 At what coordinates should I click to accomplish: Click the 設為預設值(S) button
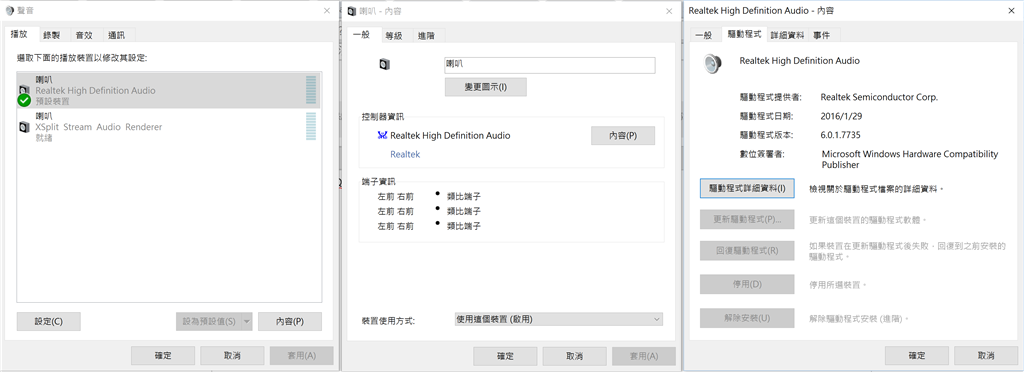coord(209,321)
